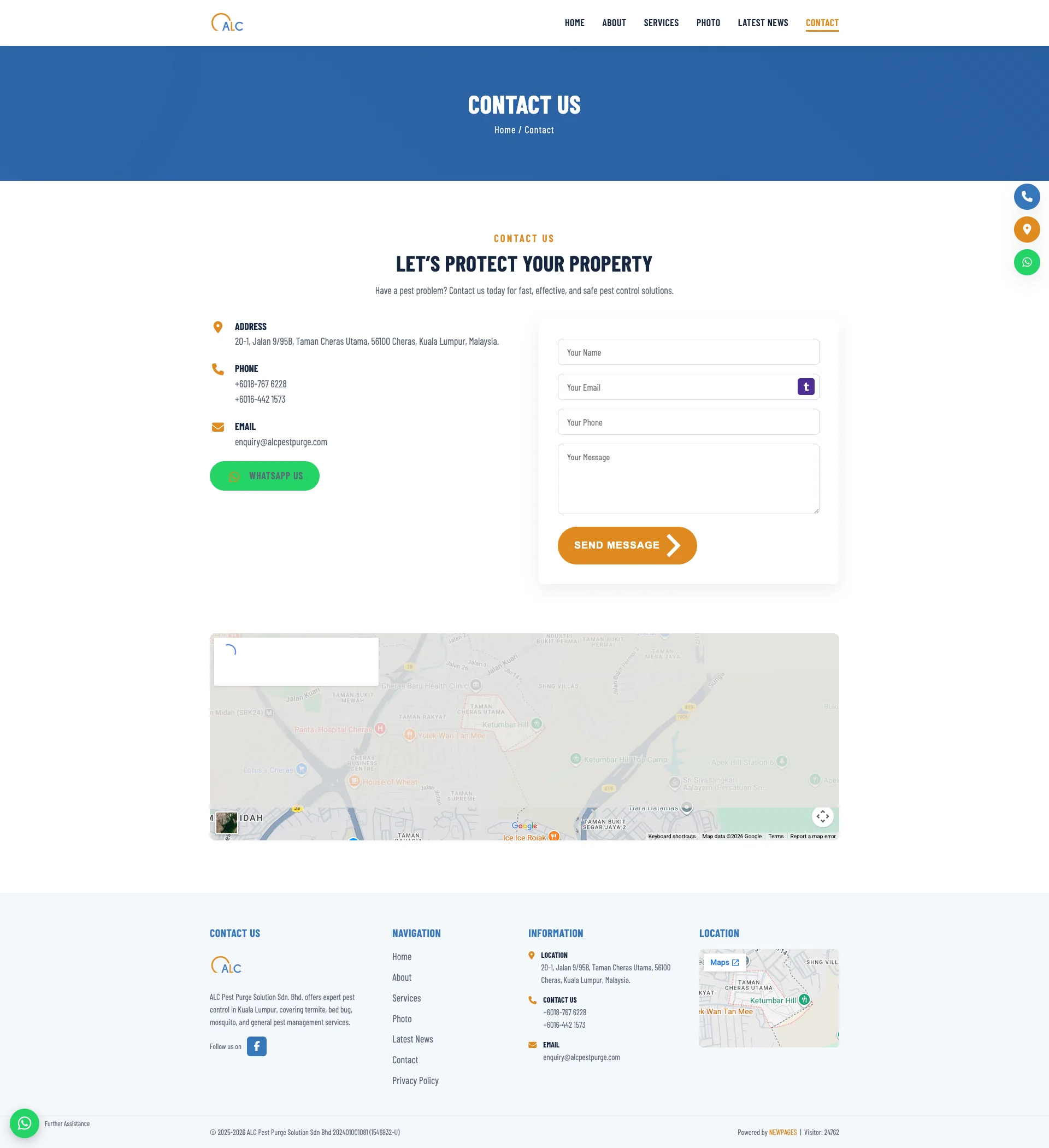Click the orange floating location pin icon
1049x1148 pixels.
pos(1026,229)
